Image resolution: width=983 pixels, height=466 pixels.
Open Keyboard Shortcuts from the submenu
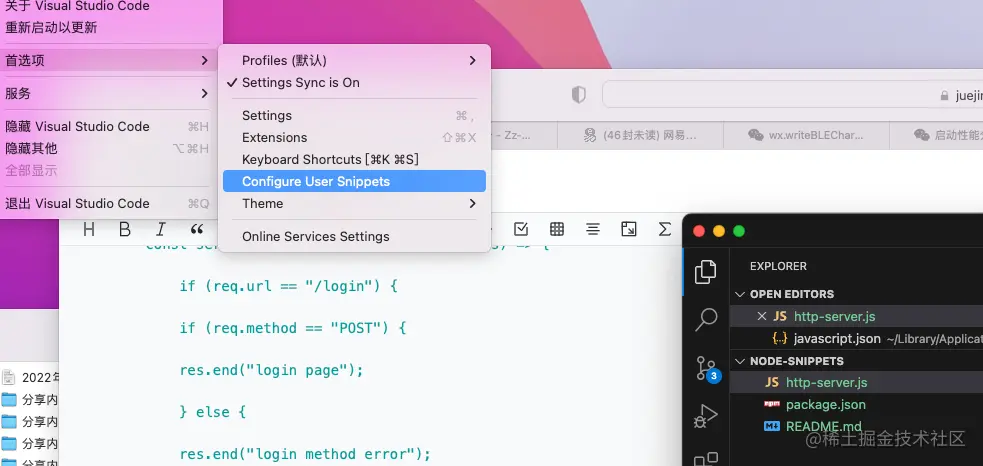[354, 159]
